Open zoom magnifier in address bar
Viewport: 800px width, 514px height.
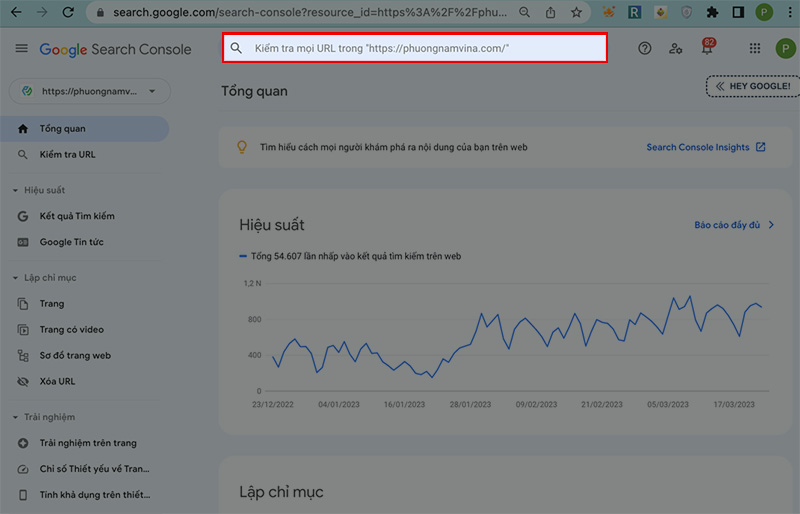(524, 12)
